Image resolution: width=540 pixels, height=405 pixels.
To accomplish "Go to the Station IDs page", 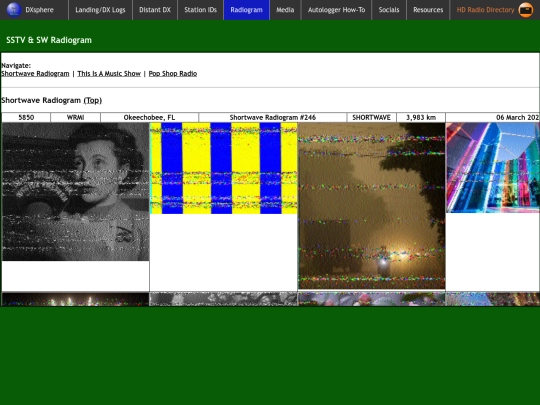I will tap(200, 10).
